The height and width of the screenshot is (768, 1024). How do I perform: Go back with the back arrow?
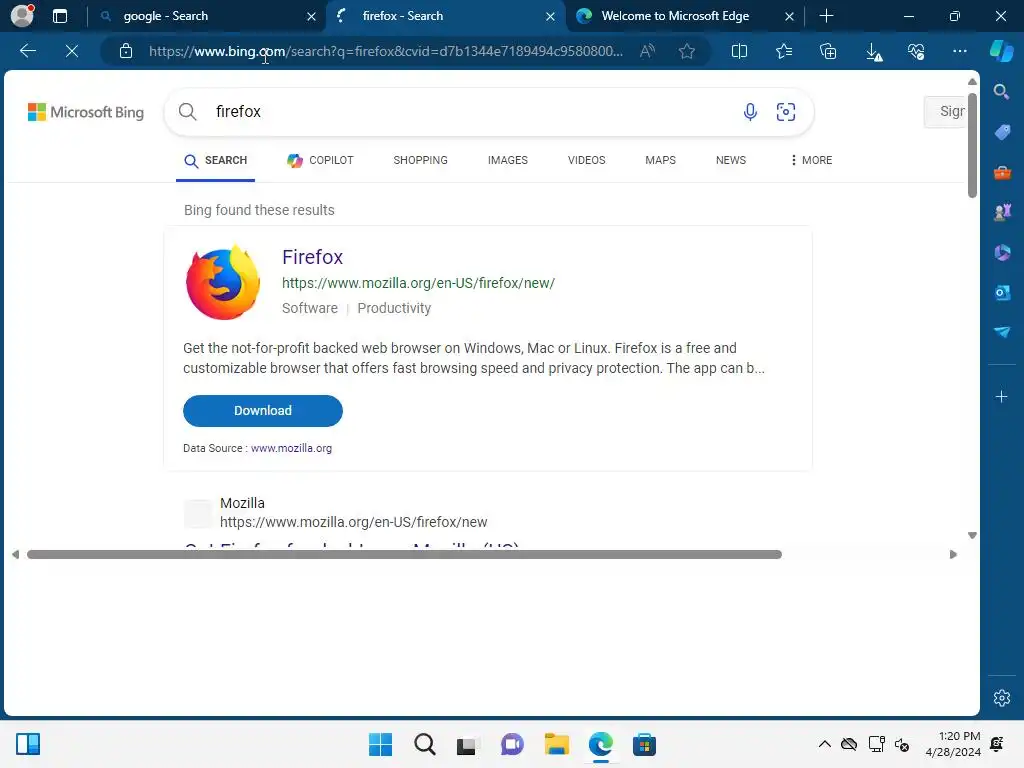(28, 51)
